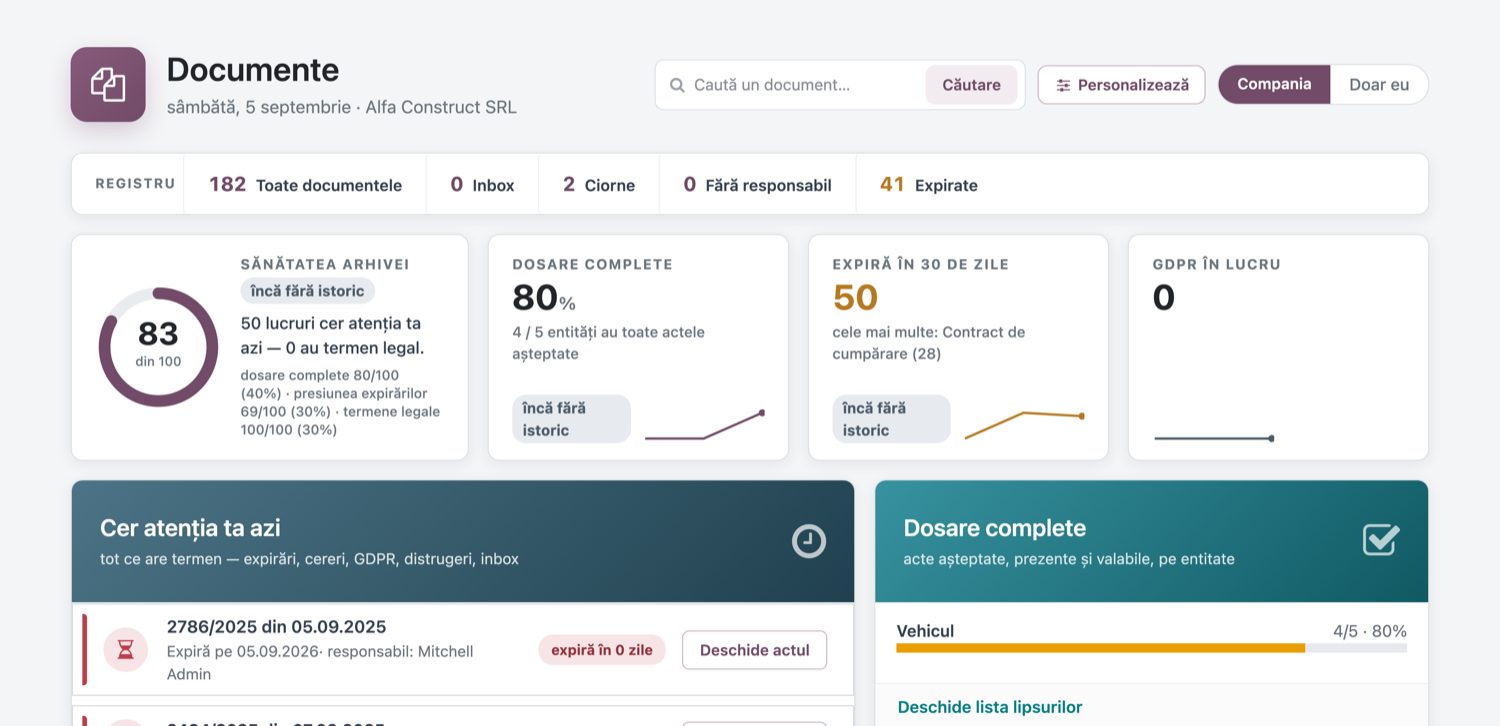Viewport: 1500px width, 726px height.
Task: Open the Fără responsabil tab
Action: (757, 185)
